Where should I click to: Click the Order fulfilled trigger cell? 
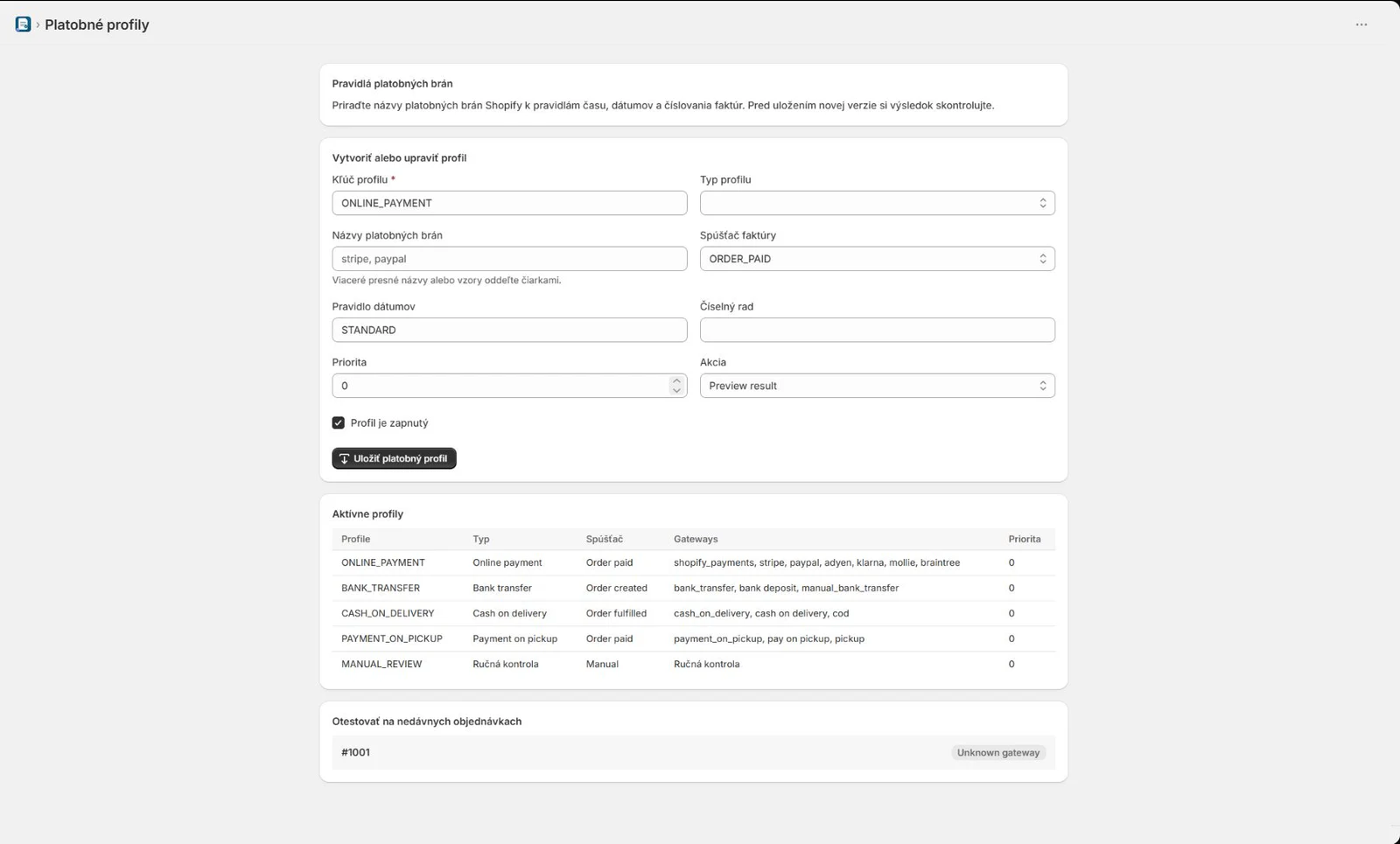click(616, 613)
